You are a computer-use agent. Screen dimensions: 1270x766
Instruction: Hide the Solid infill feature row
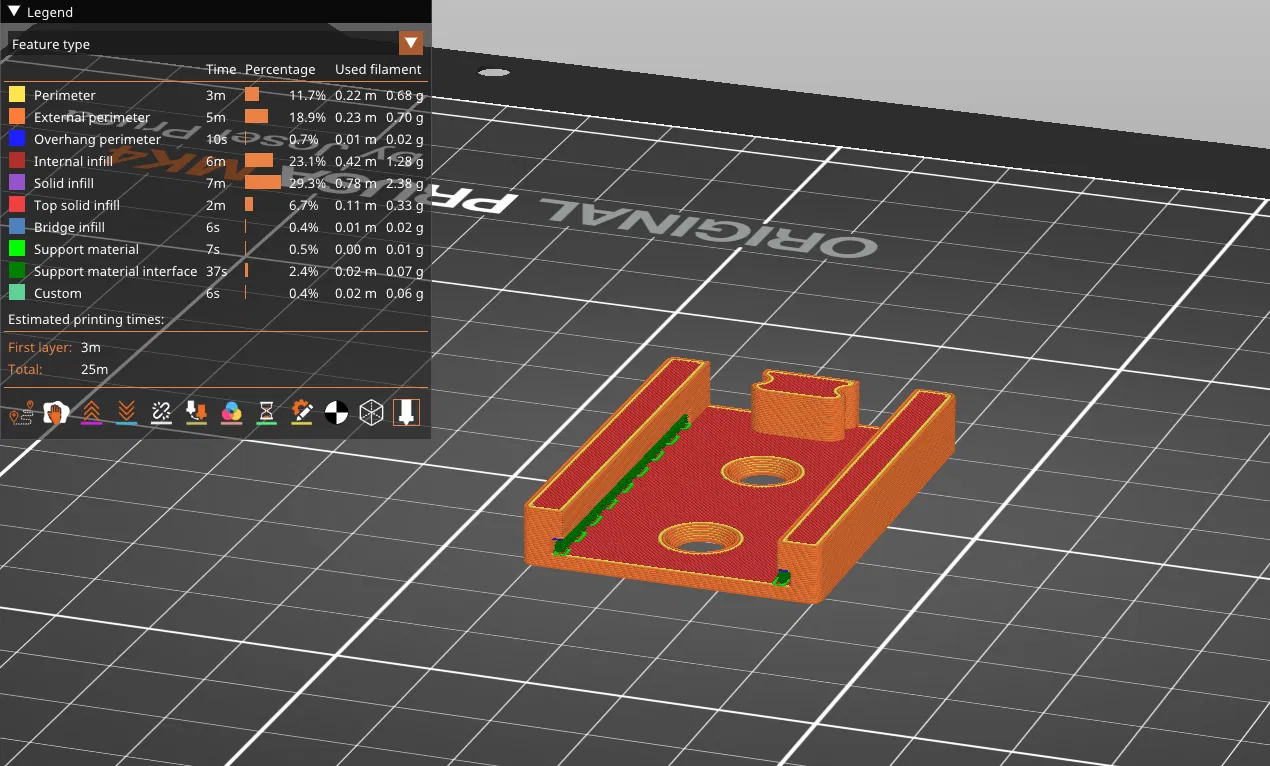click(215, 183)
